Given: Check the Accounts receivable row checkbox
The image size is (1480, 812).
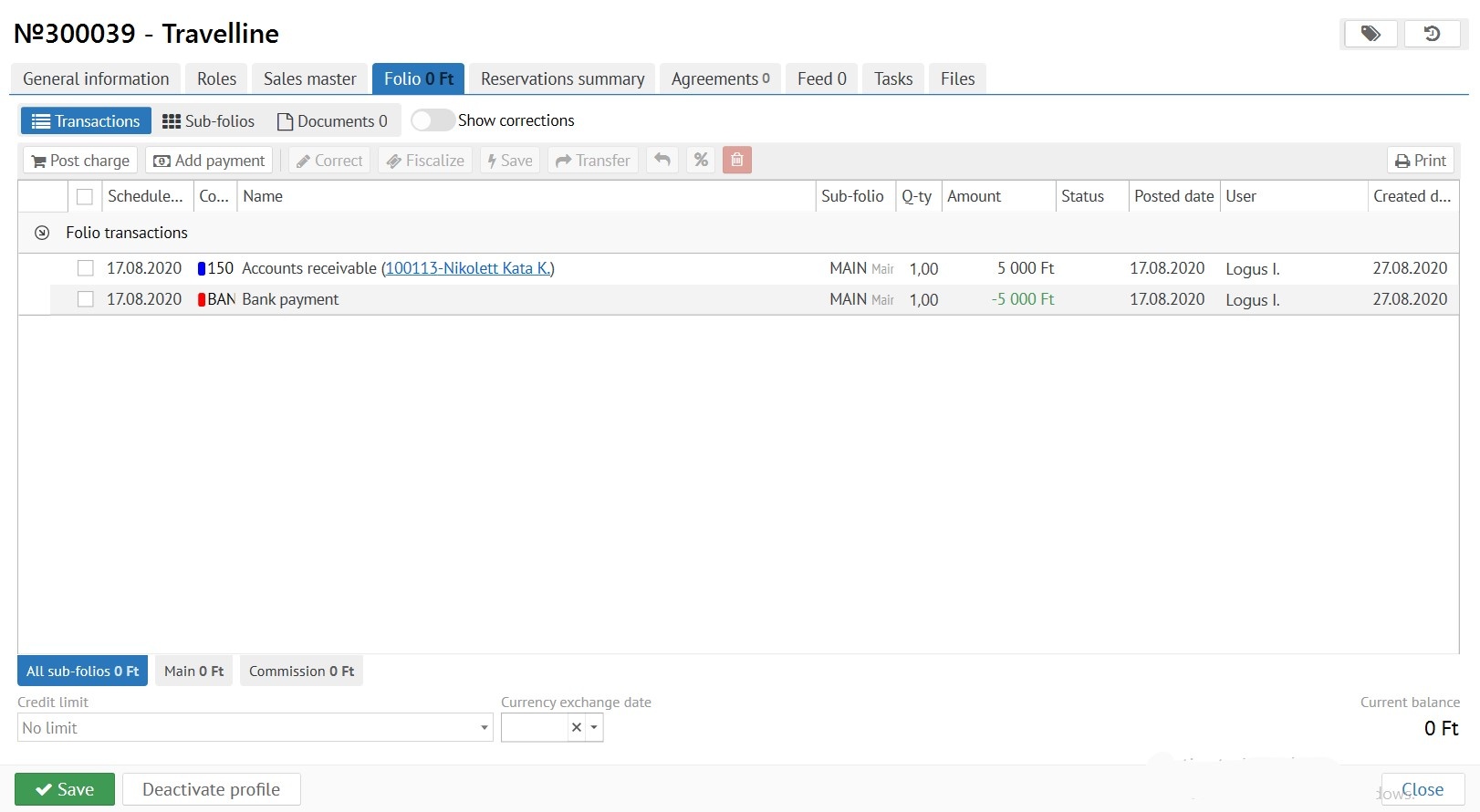Looking at the screenshot, I should (x=86, y=268).
